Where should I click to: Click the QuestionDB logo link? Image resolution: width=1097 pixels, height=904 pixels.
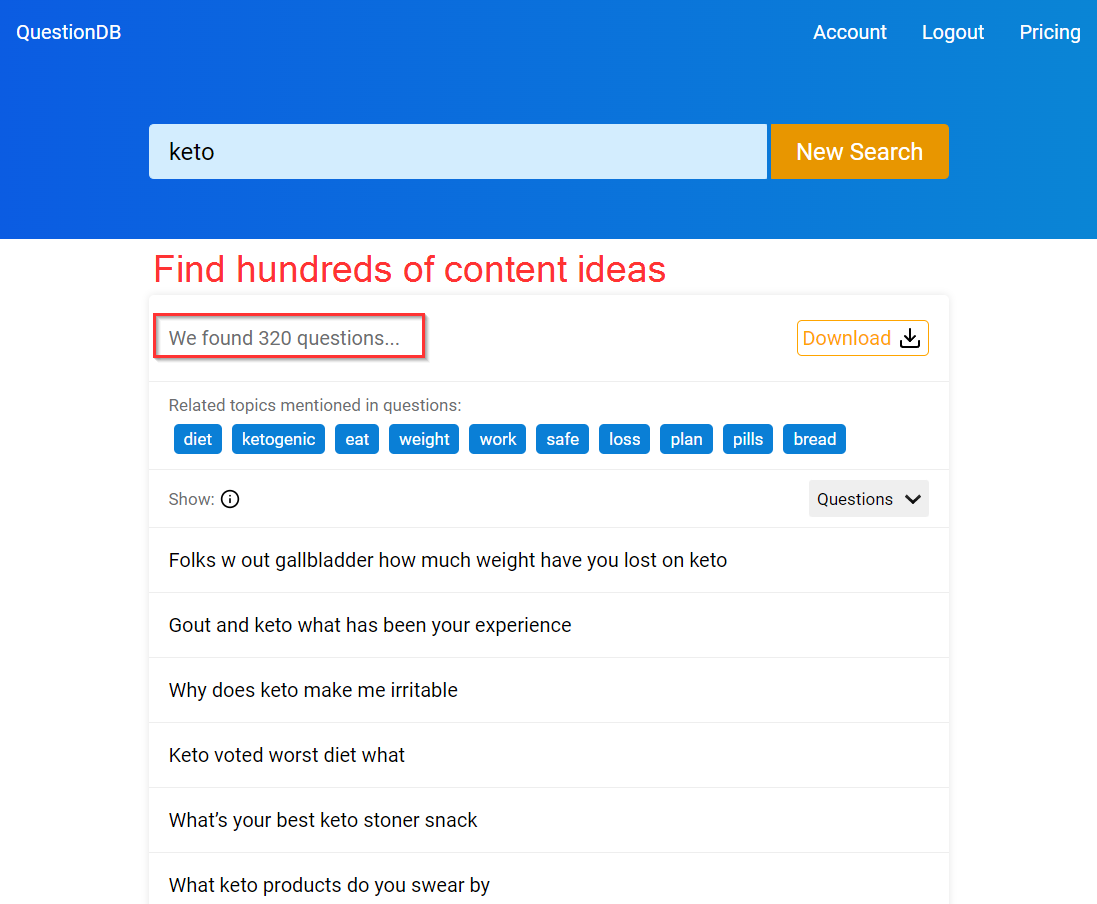69,32
